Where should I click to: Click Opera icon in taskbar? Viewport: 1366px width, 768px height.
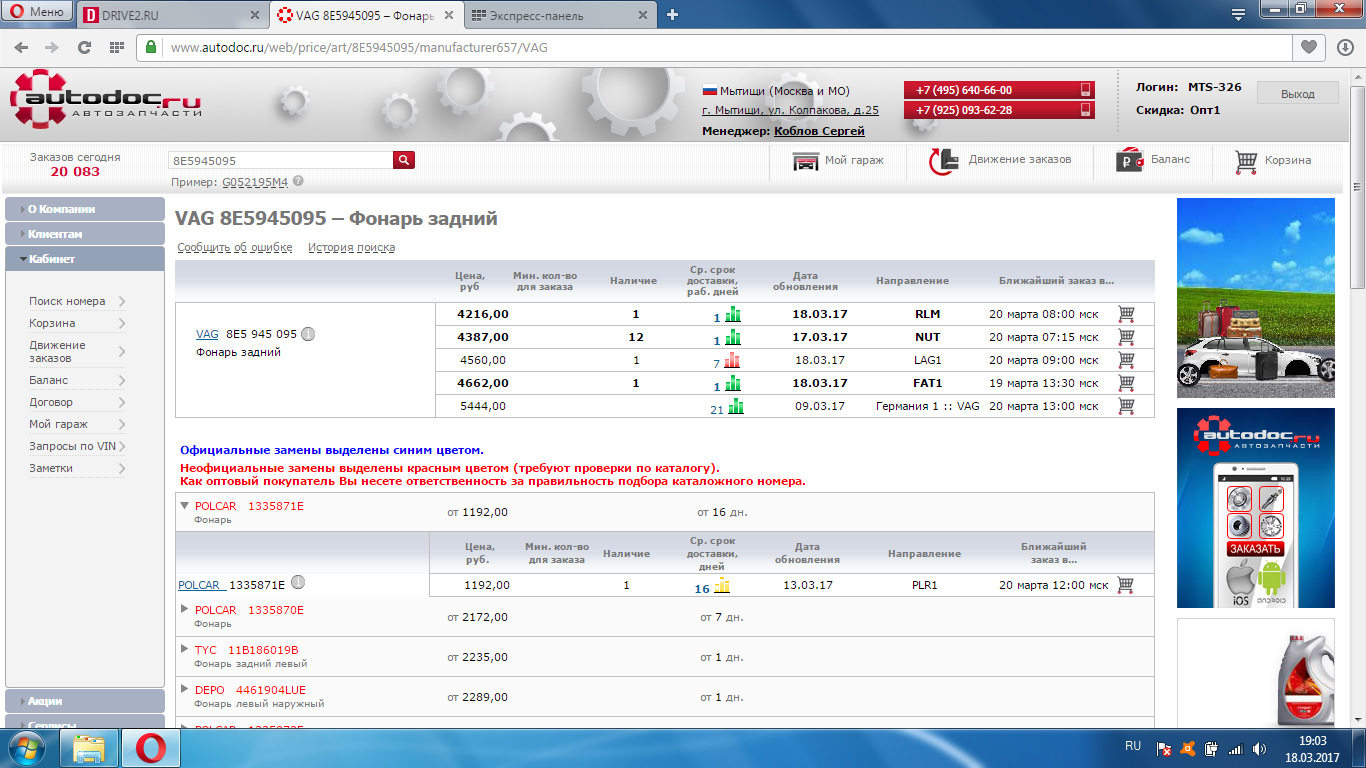[x=151, y=748]
